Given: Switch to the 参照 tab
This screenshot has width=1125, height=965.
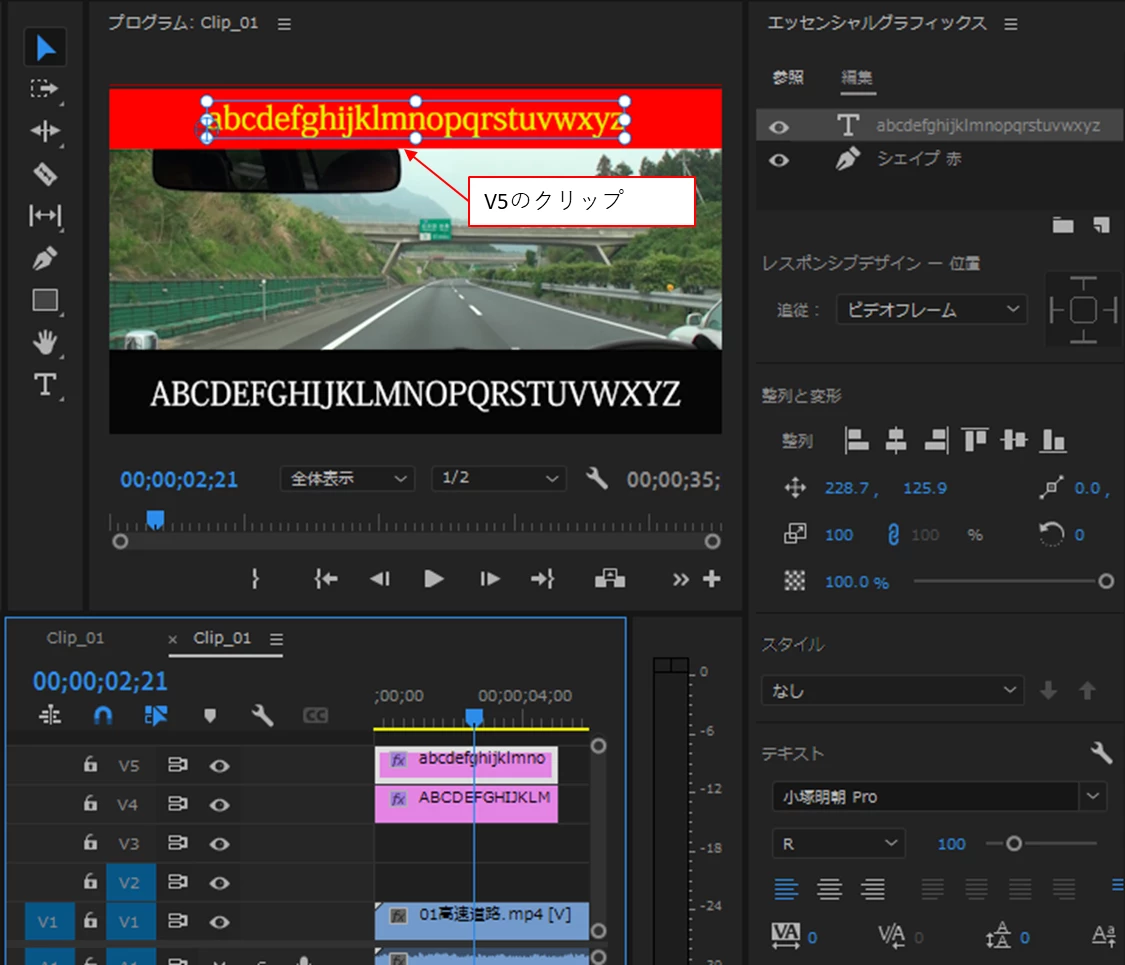Looking at the screenshot, I should click(788, 77).
